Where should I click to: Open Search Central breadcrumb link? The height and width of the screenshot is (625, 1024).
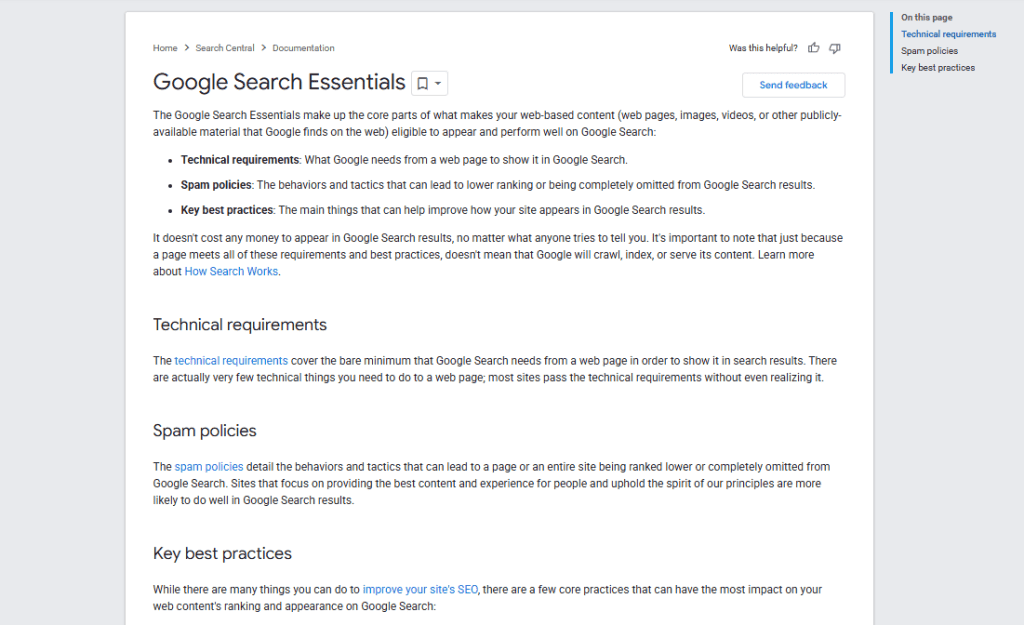[x=224, y=48]
